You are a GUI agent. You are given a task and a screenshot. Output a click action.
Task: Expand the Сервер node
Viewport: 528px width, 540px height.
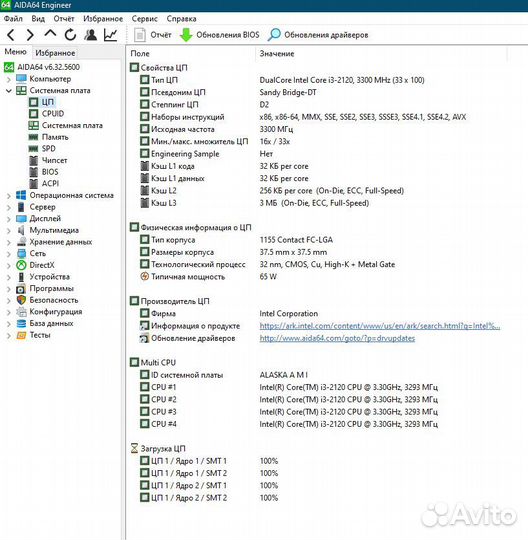point(9,207)
